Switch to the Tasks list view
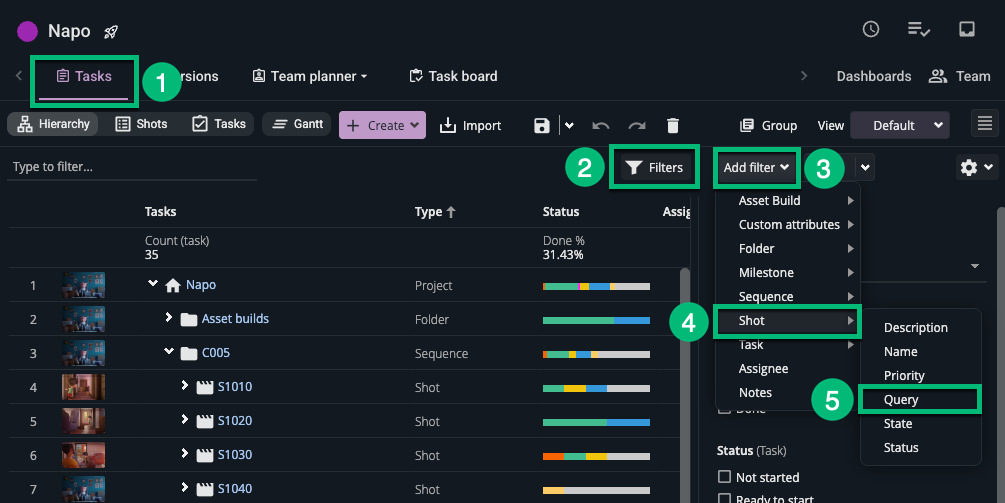The image size is (1005, 503). (219, 124)
